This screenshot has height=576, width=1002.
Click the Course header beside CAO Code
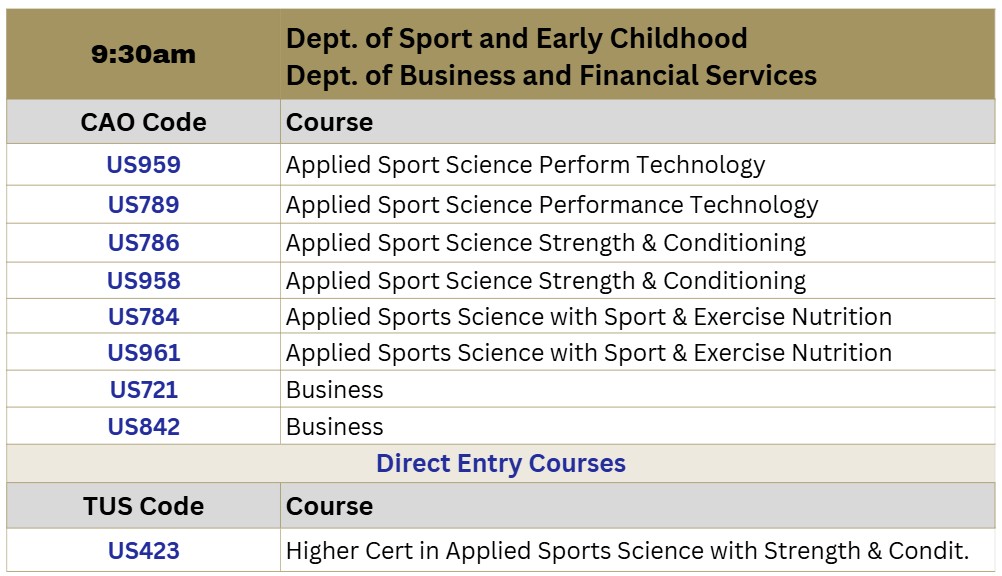click(329, 122)
